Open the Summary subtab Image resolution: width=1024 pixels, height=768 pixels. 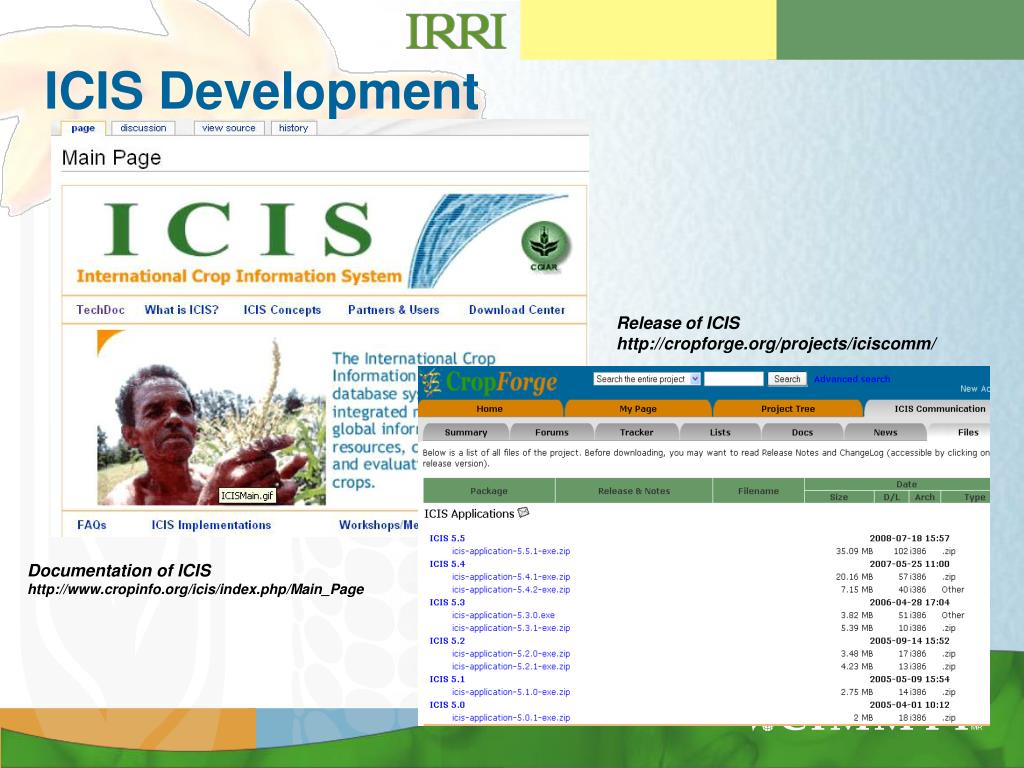click(x=466, y=432)
